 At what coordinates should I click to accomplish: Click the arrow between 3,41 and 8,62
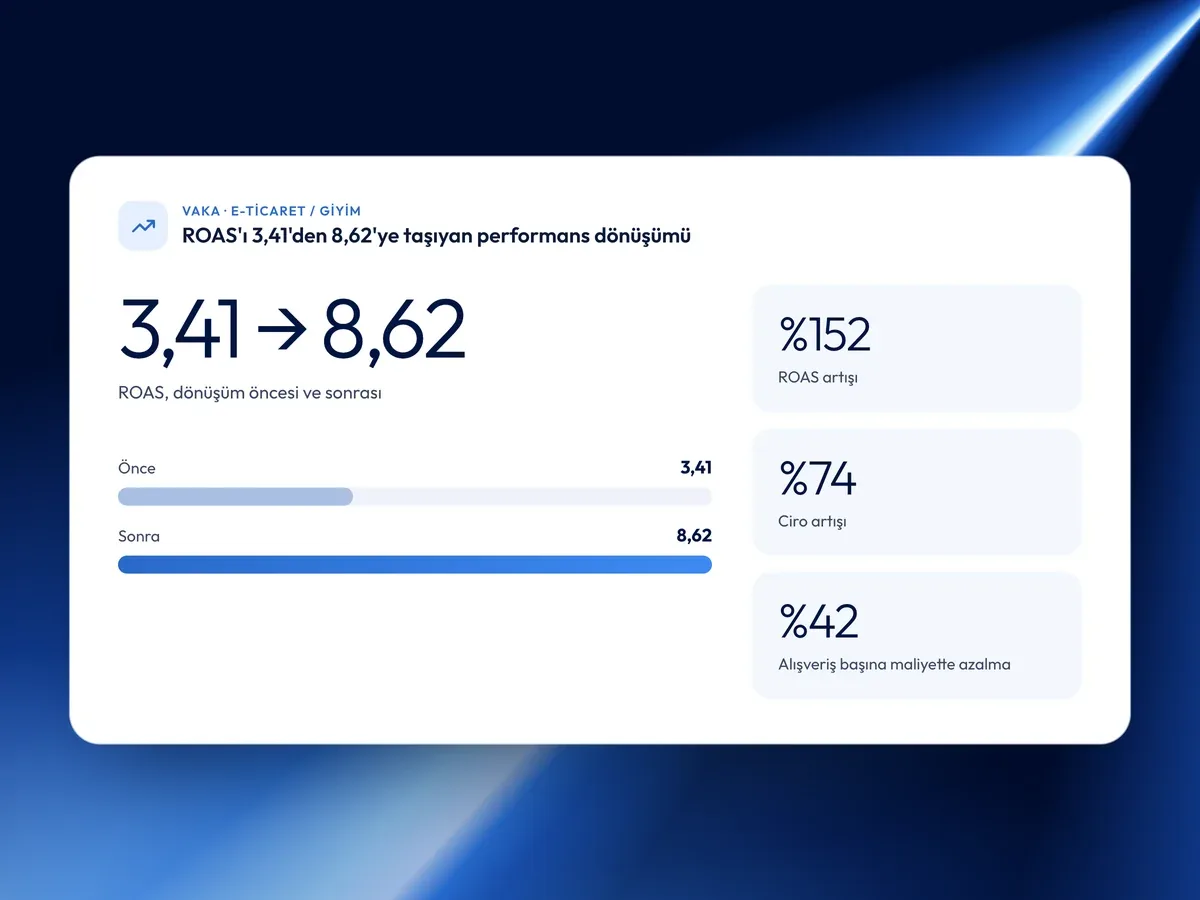(x=281, y=331)
